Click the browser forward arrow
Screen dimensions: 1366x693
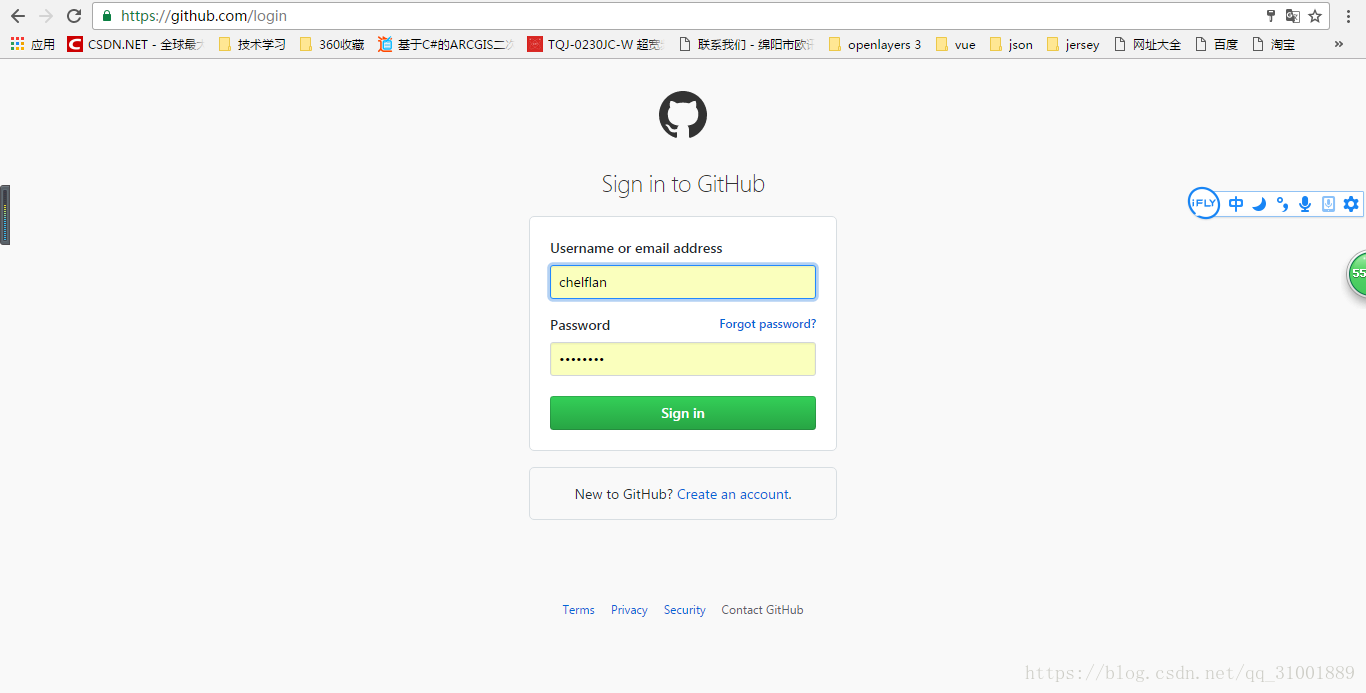point(45,16)
